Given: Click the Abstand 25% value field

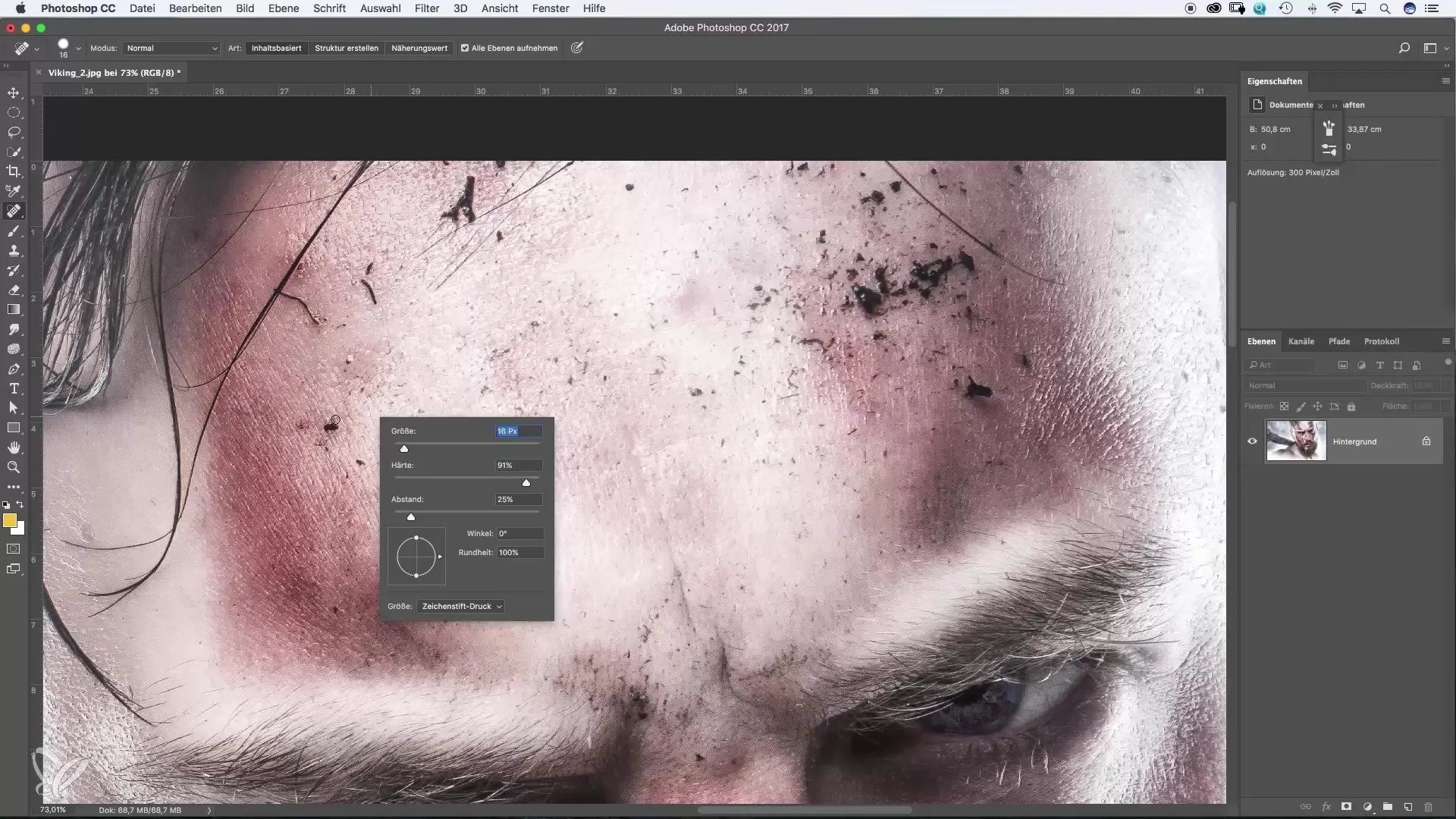Looking at the screenshot, I should tap(519, 499).
